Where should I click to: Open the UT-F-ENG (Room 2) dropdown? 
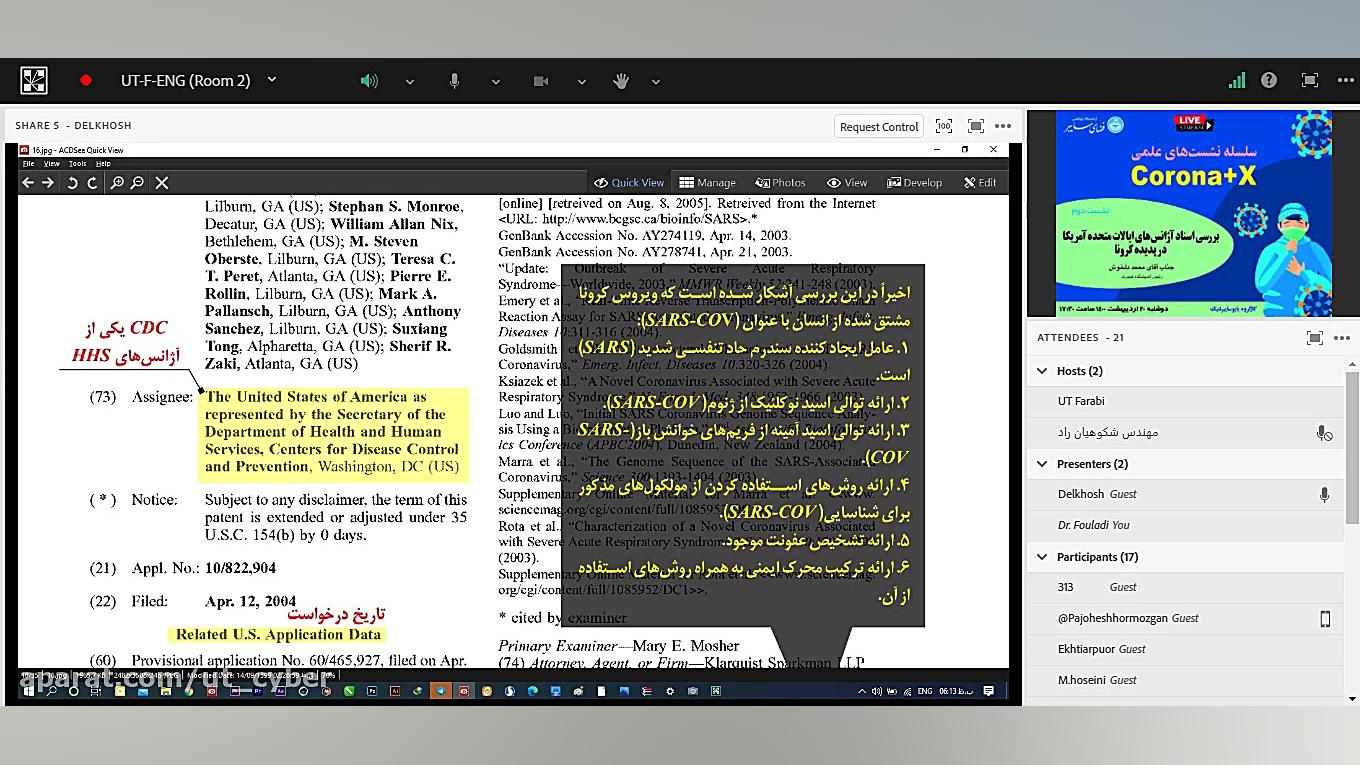tap(270, 80)
